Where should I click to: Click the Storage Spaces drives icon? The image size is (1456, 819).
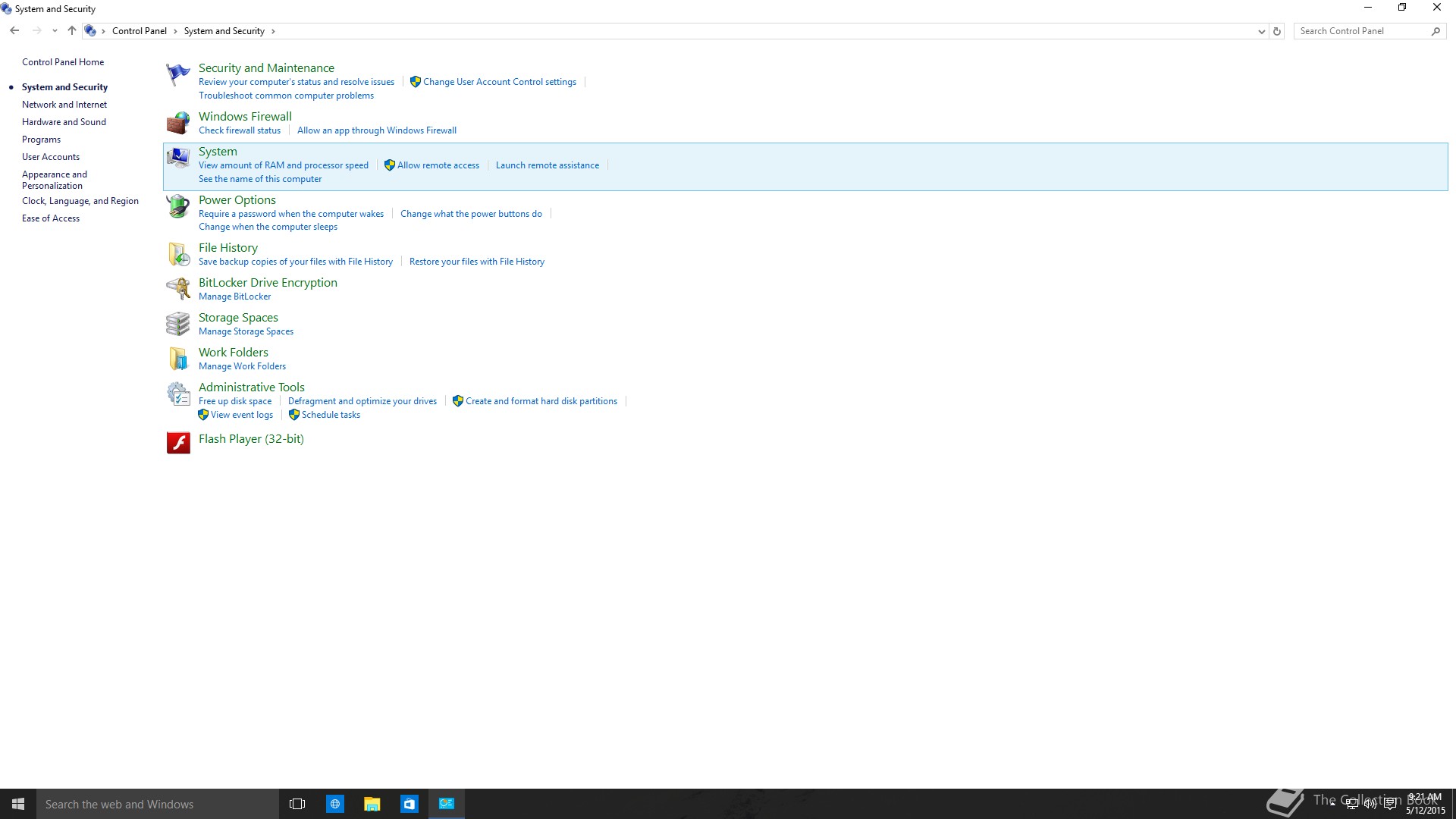coord(178,324)
